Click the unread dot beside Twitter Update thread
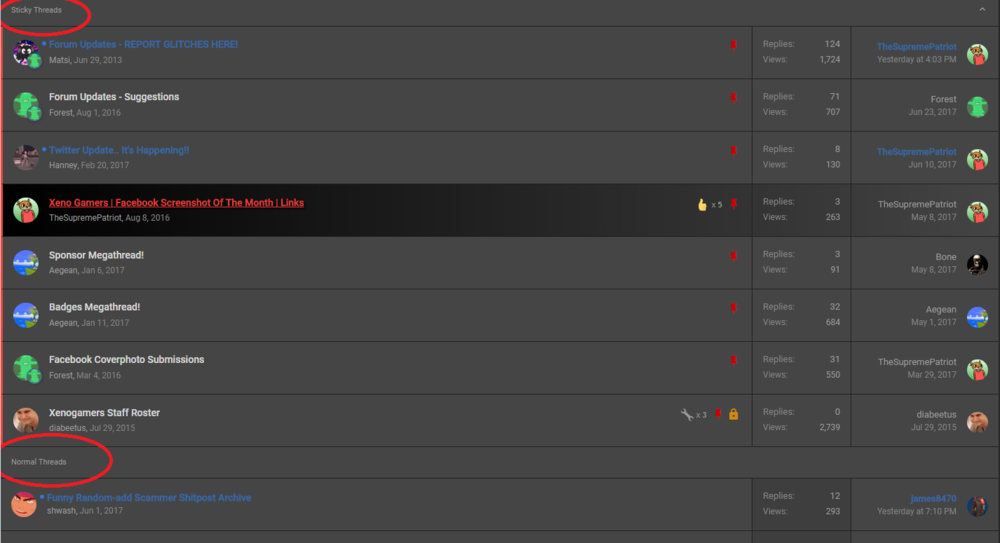The width and height of the screenshot is (1000, 543). point(44,149)
